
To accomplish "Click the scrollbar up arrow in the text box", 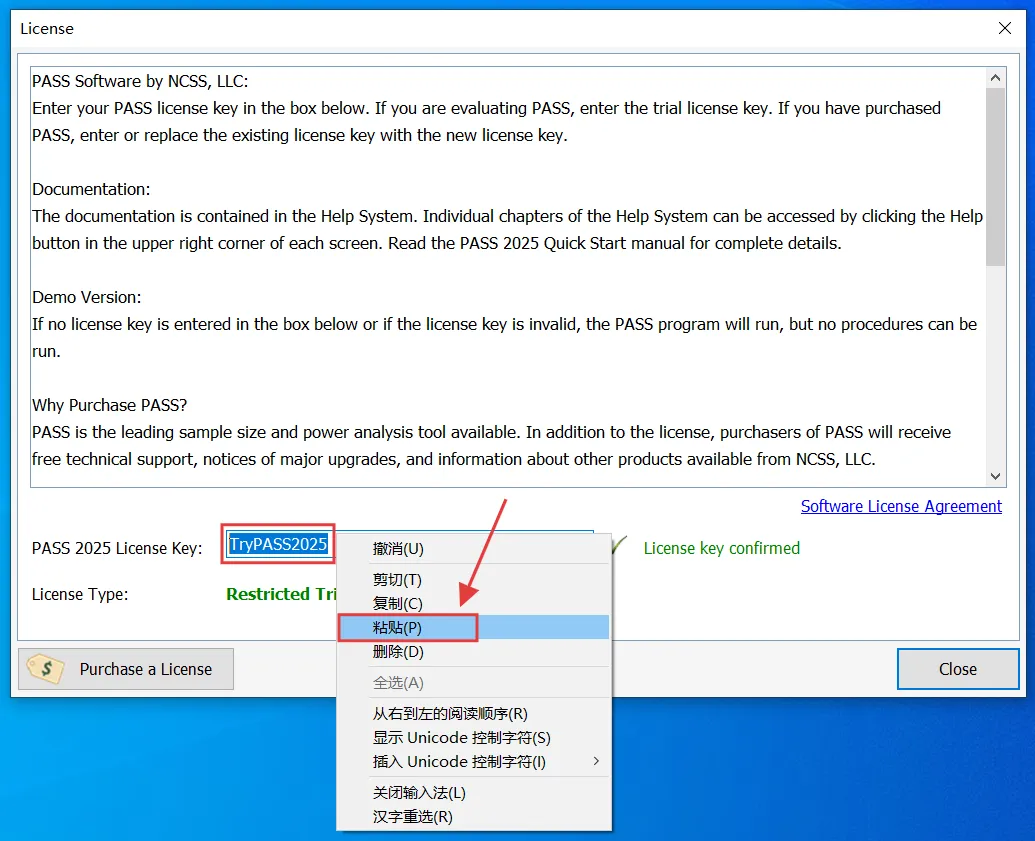I will point(995,78).
